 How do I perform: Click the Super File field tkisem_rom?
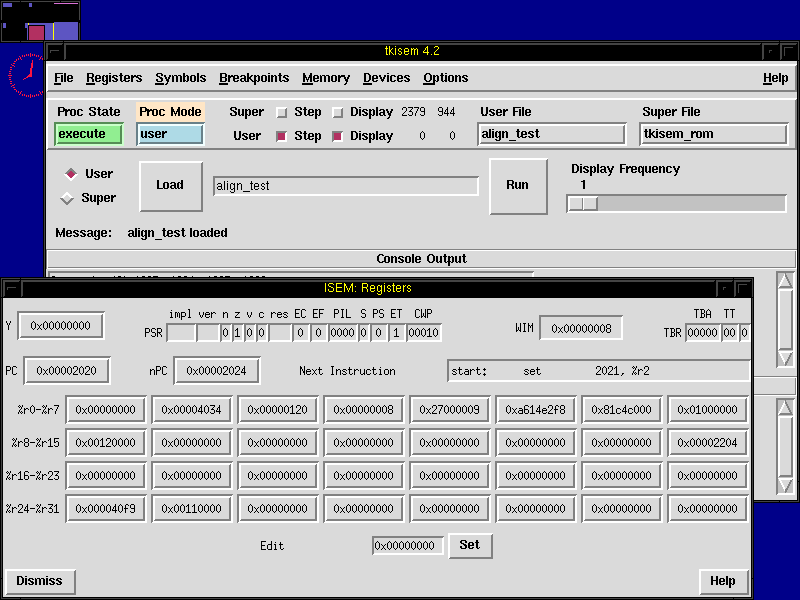click(x=714, y=134)
